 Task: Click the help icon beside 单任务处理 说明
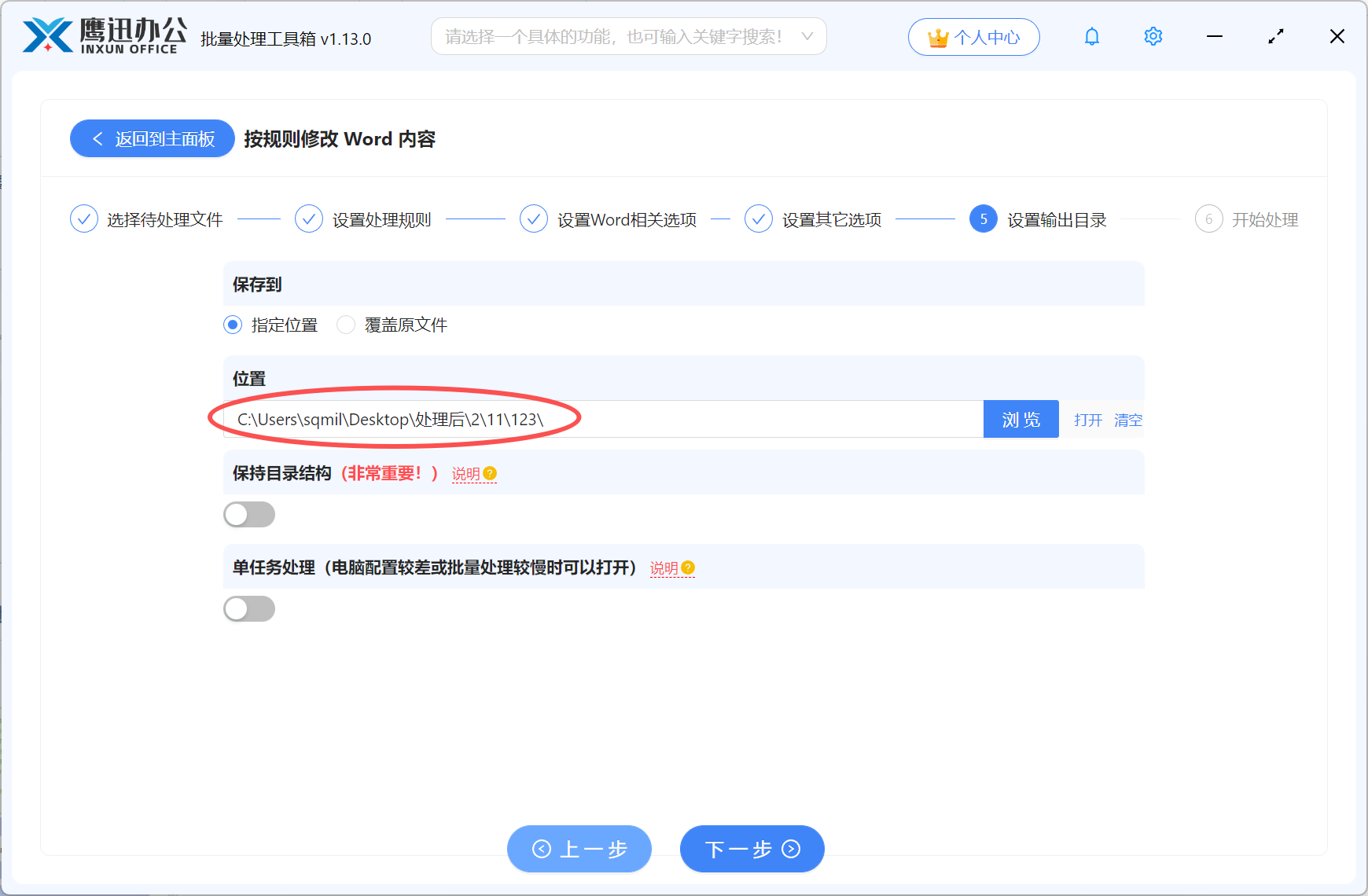pyautogui.click(x=688, y=567)
